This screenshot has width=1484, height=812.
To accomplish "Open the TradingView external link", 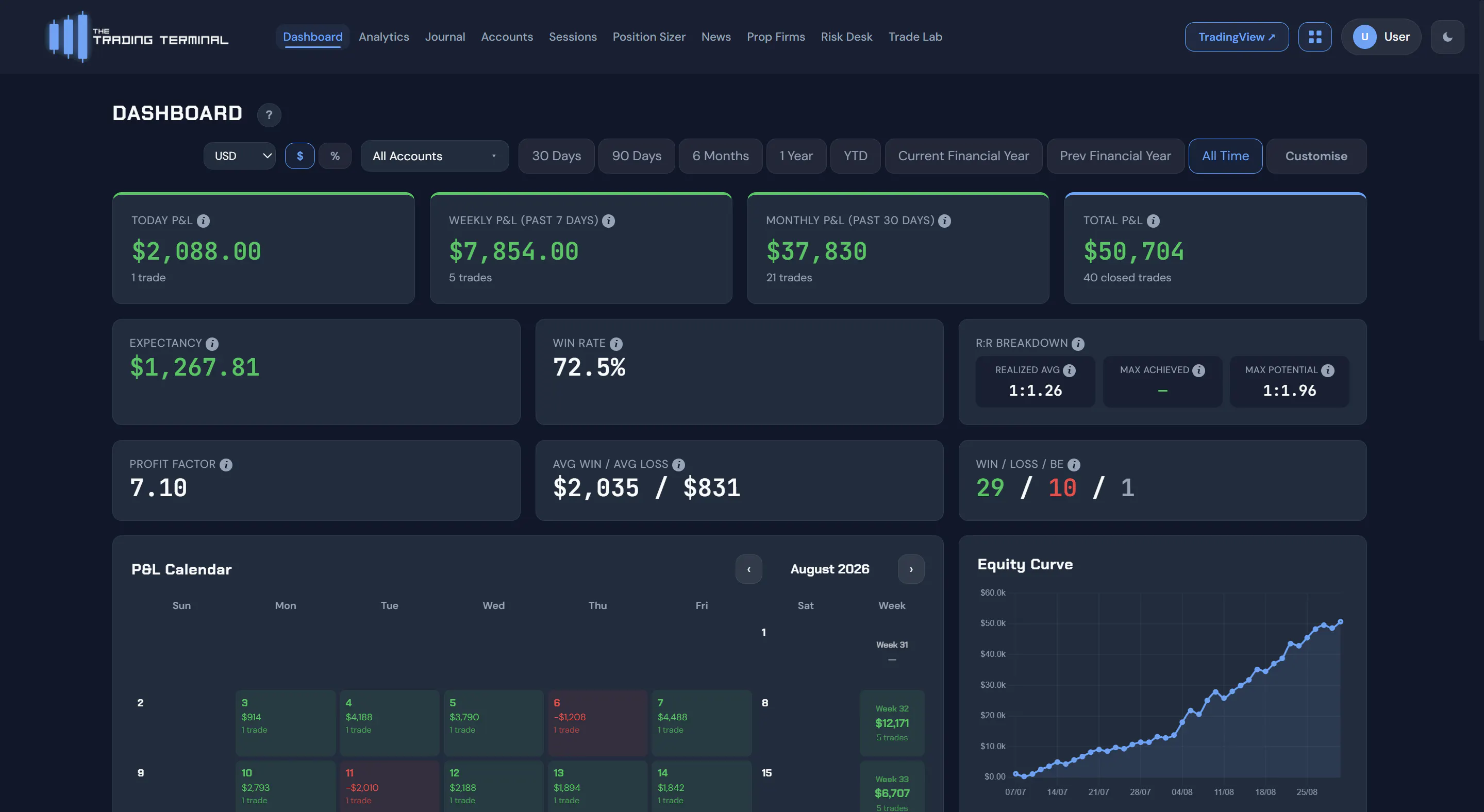I will click(1236, 37).
